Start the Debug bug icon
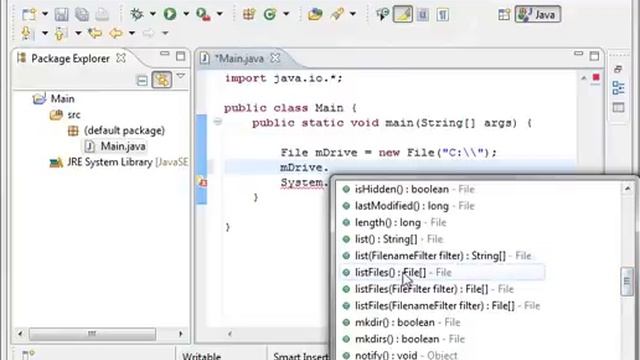This screenshot has height=360, width=640. [x=137, y=15]
